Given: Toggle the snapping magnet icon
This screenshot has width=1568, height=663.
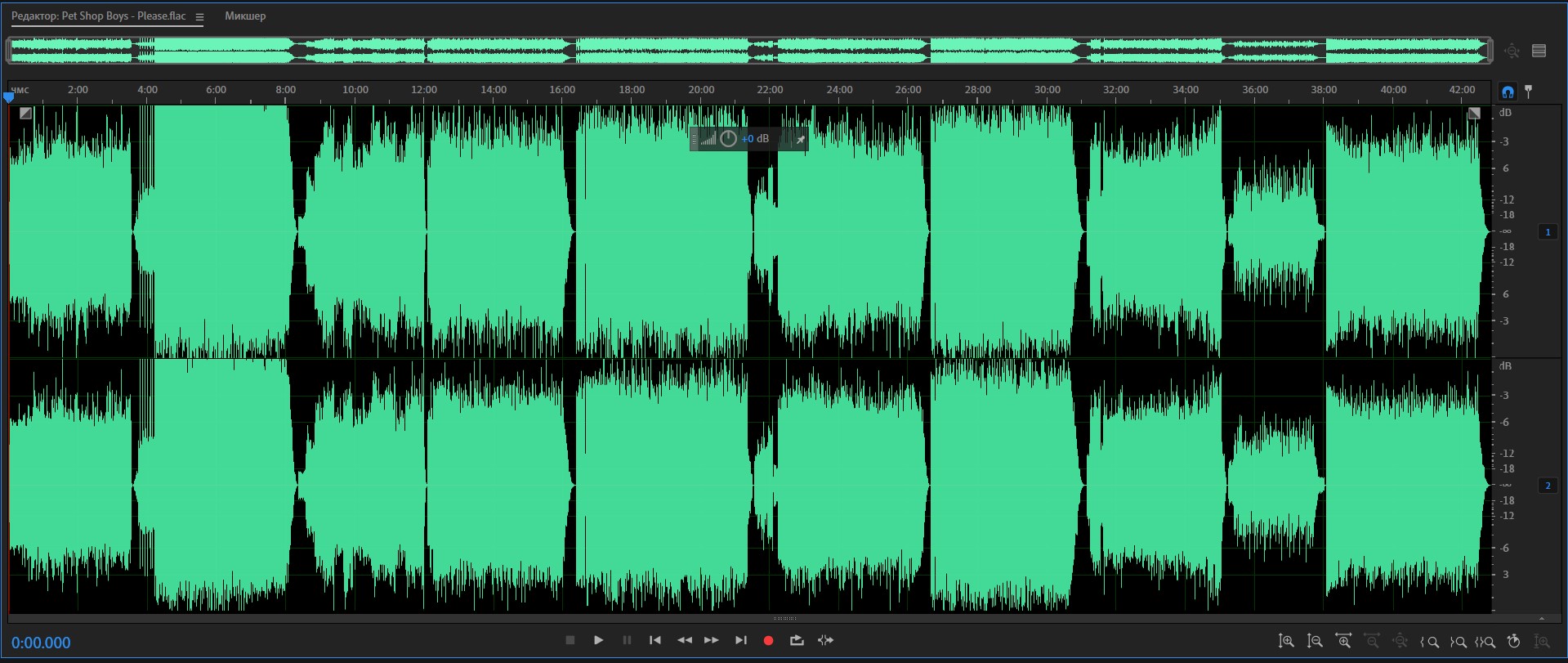Looking at the screenshot, I should (x=1508, y=92).
